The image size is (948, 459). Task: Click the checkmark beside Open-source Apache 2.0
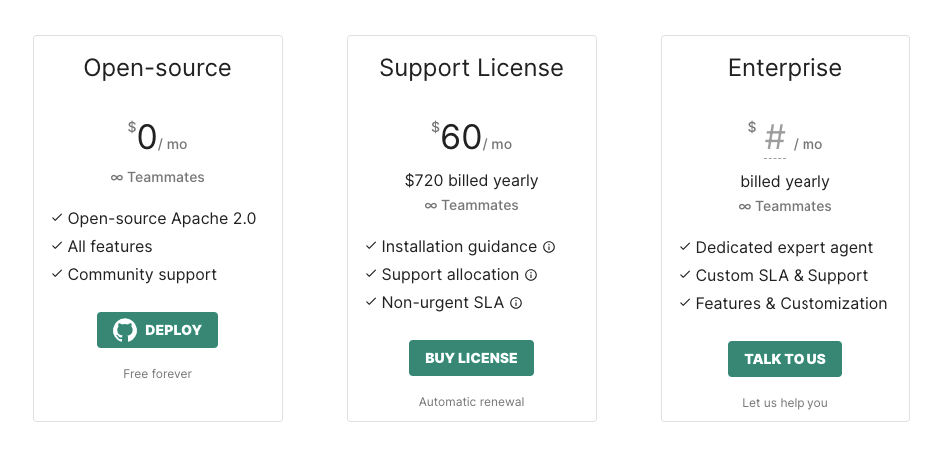[x=57, y=218]
